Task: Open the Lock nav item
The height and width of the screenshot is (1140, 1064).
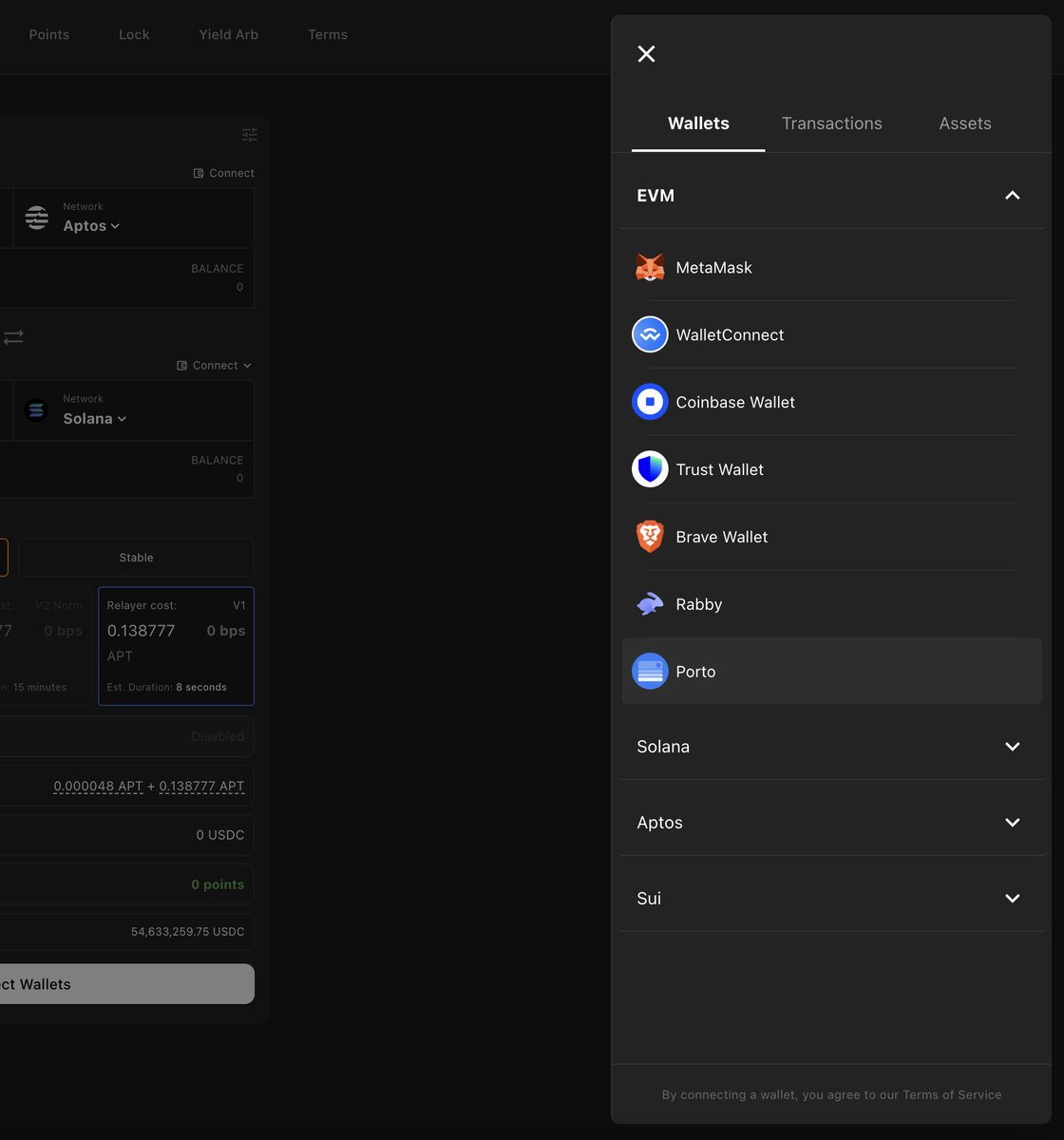Action: click(x=134, y=34)
